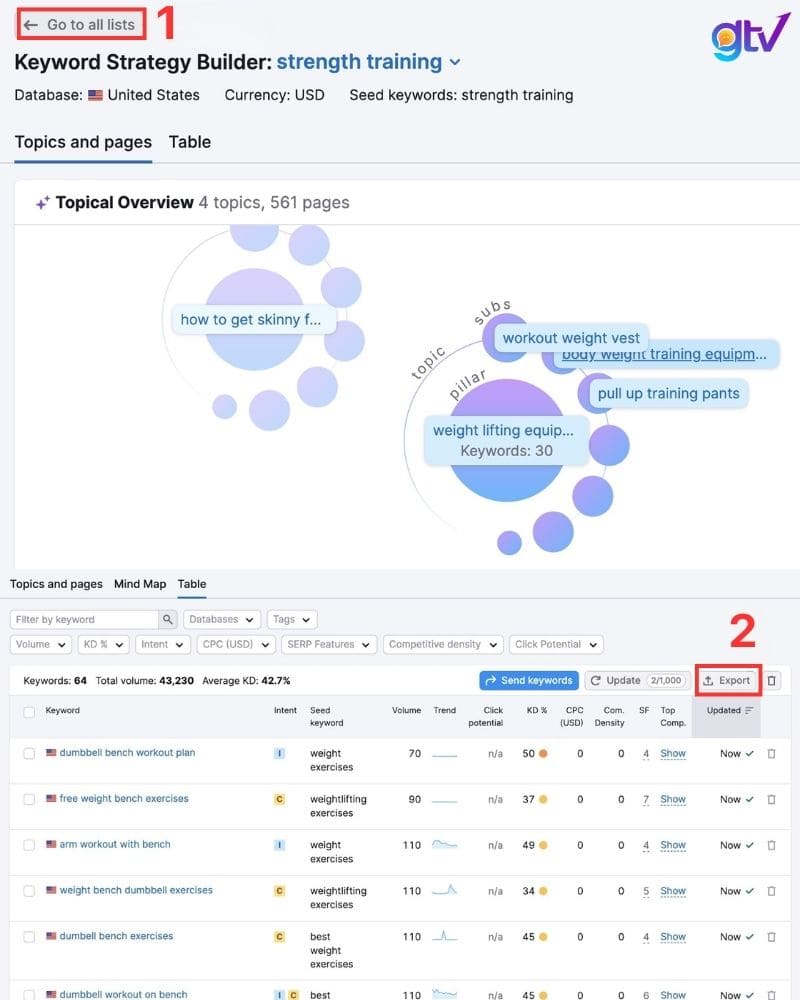The height and width of the screenshot is (1000, 800).
Task: Check the weight bench dumbbell exercises row
Action: [x=29, y=891]
